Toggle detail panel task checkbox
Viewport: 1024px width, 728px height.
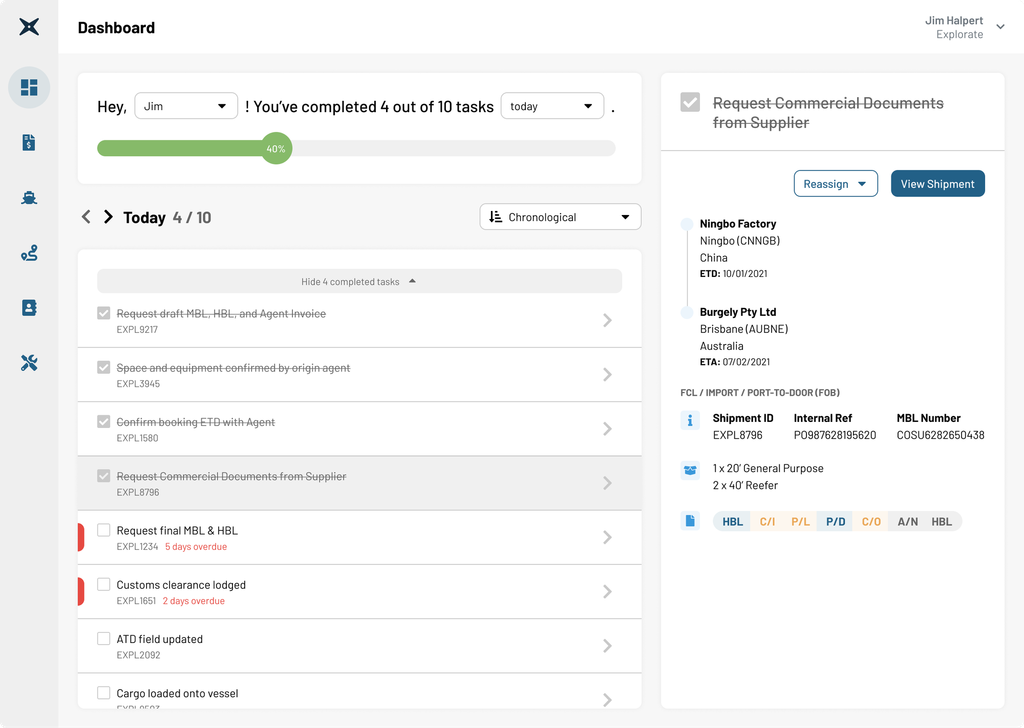(x=690, y=102)
